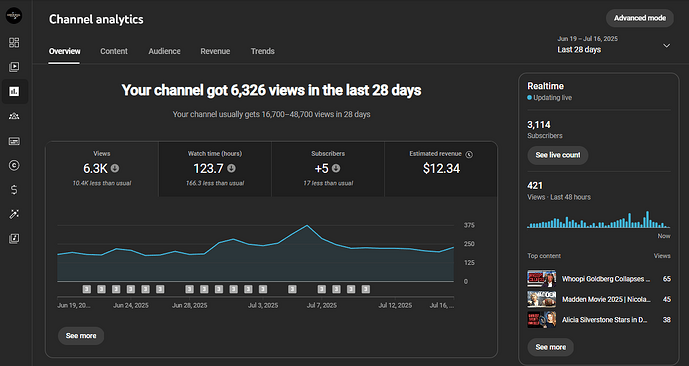The image size is (689, 366).
Task: Open the Copyright icon in the sidebar
Action: [x=14, y=165]
